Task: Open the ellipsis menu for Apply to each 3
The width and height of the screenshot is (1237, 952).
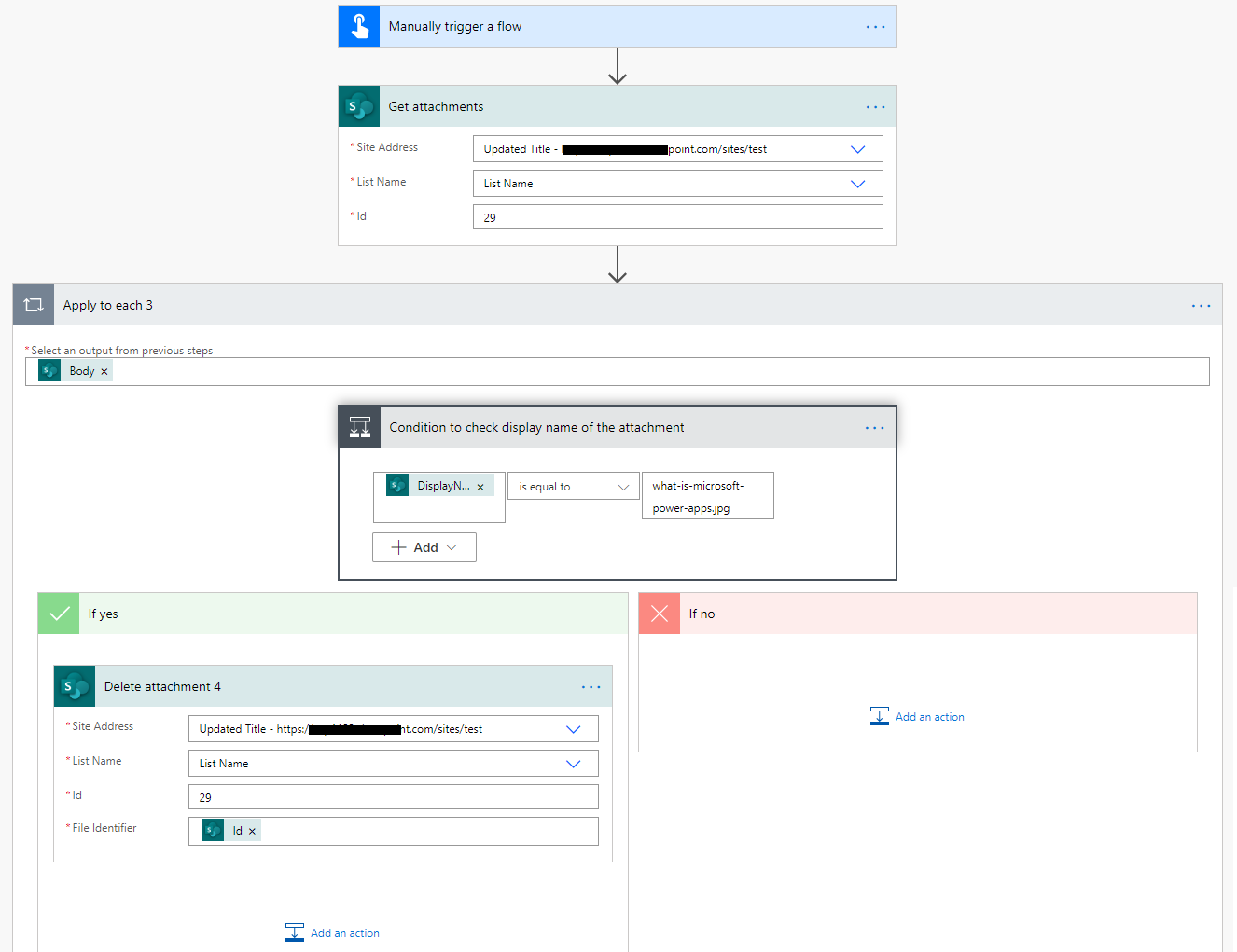Action: point(1201,305)
